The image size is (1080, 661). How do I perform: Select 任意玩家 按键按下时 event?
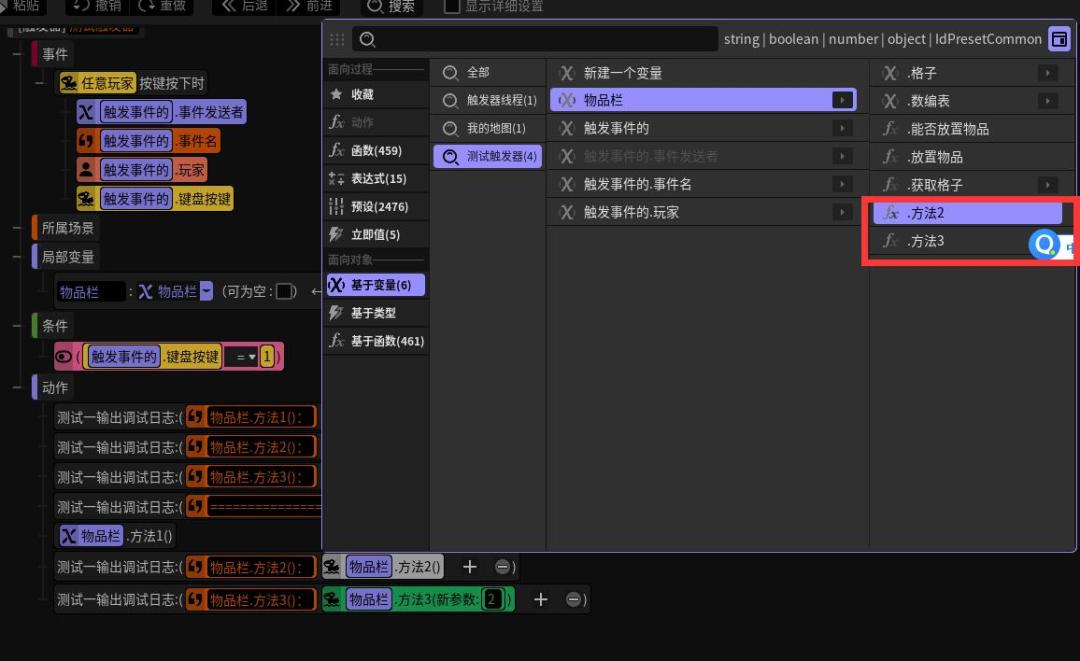(132, 83)
